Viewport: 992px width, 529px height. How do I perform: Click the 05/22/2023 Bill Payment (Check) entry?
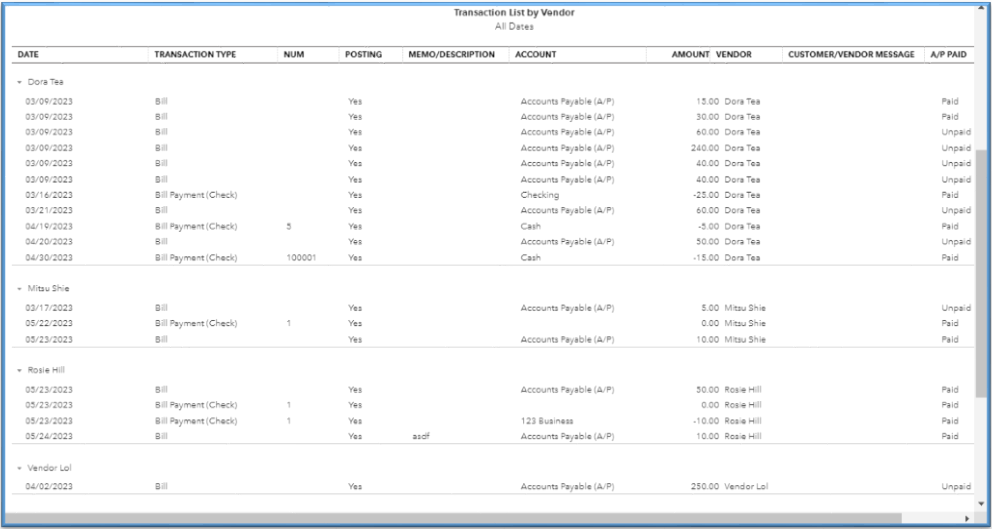click(196, 323)
